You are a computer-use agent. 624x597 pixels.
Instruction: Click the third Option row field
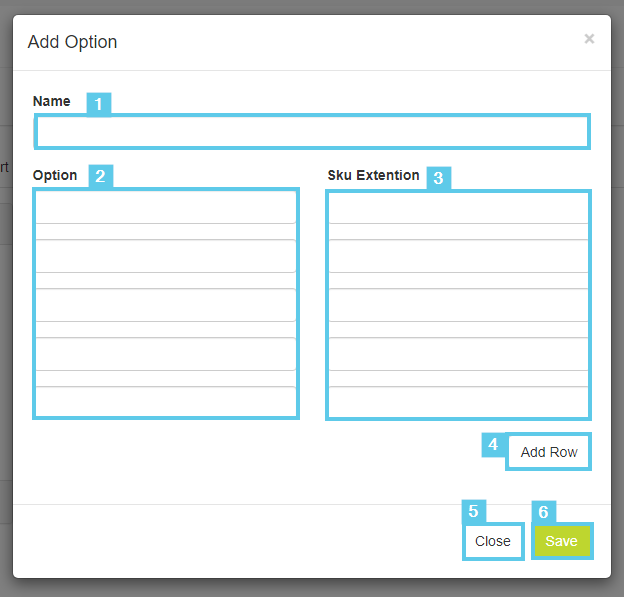166,305
